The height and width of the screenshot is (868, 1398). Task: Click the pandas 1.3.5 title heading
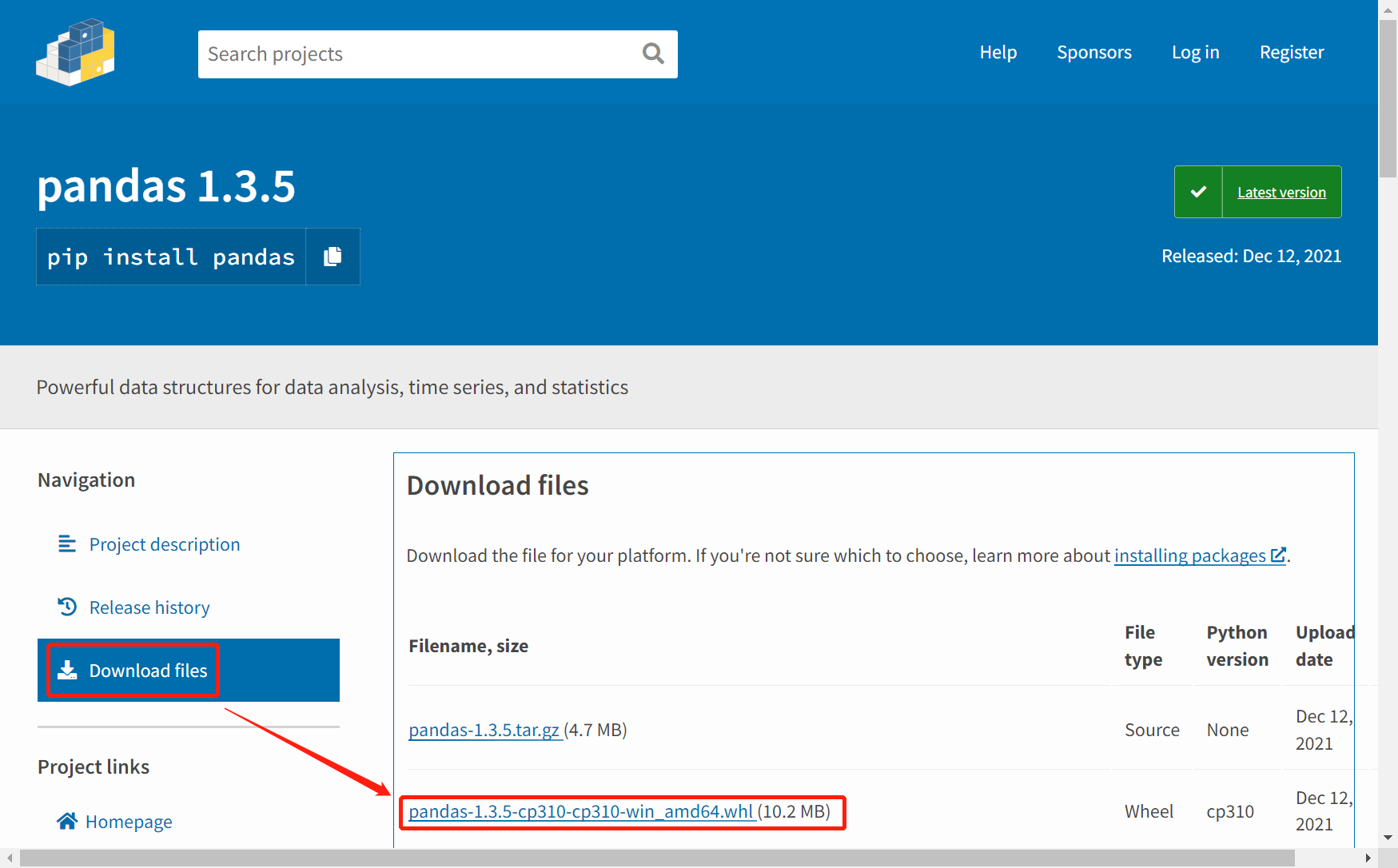166,186
